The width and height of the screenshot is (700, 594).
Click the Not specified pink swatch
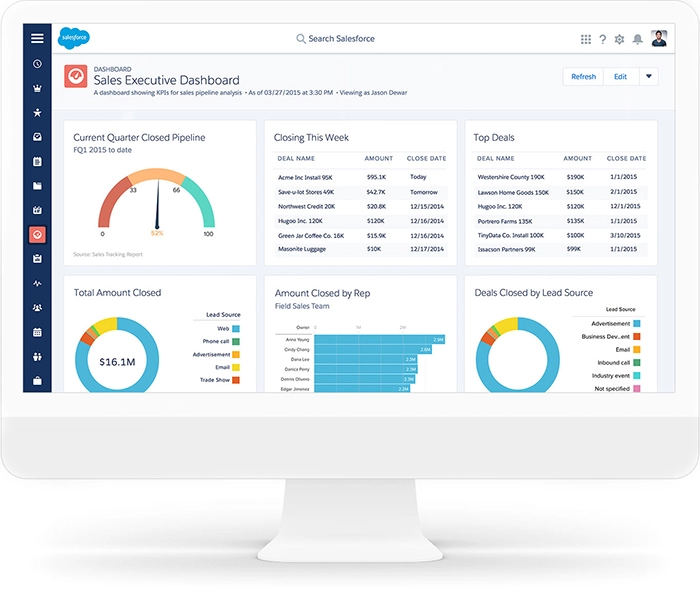pyautogui.click(x=637, y=389)
